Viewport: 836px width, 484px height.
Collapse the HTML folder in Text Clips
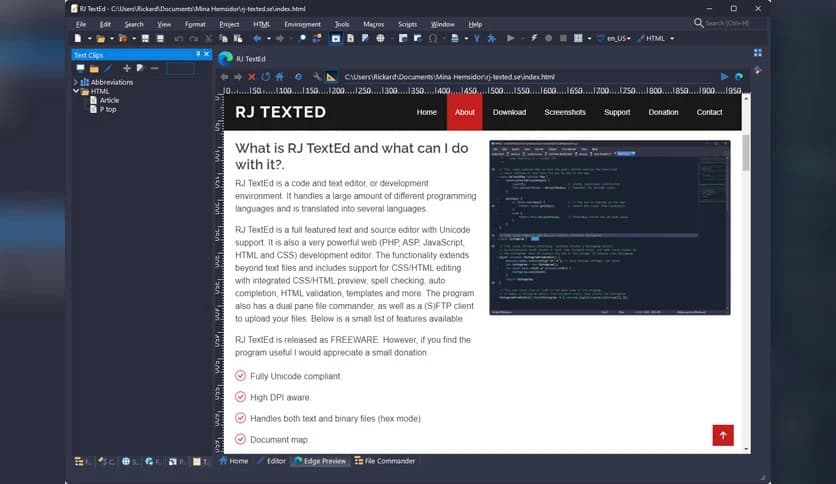pos(76,91)
